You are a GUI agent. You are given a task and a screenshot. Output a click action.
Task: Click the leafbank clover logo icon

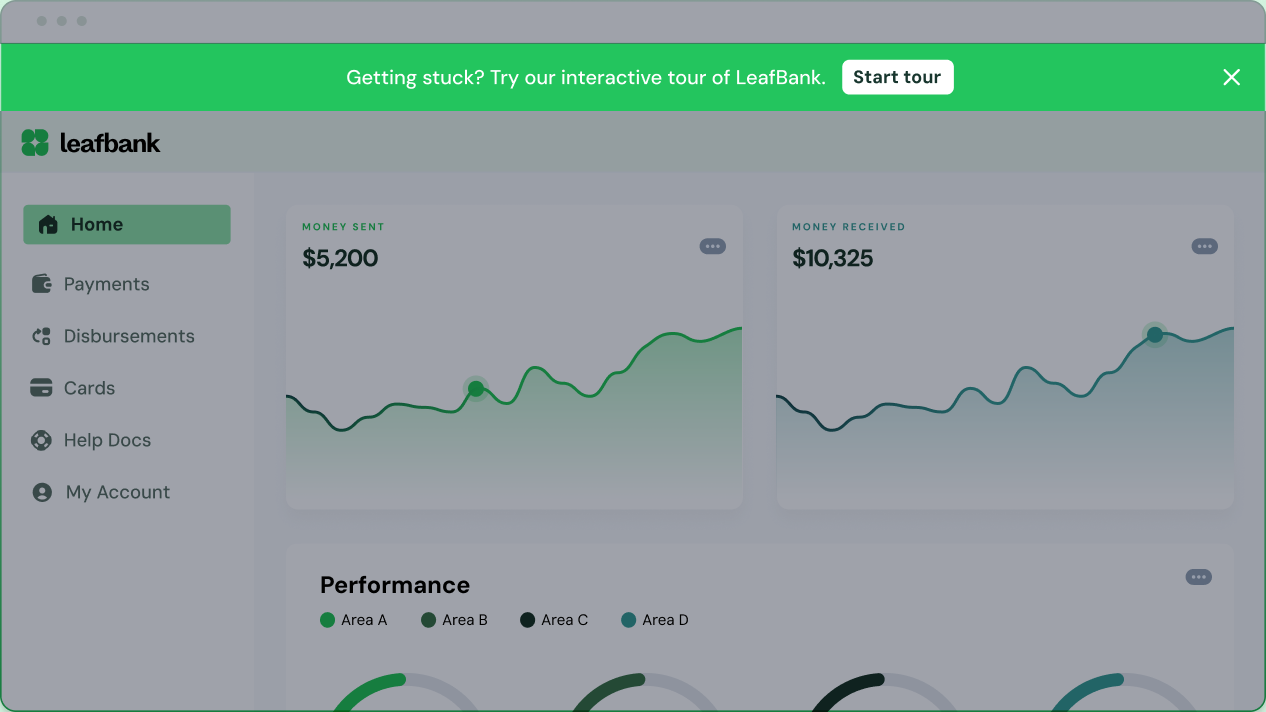(35, 143)
